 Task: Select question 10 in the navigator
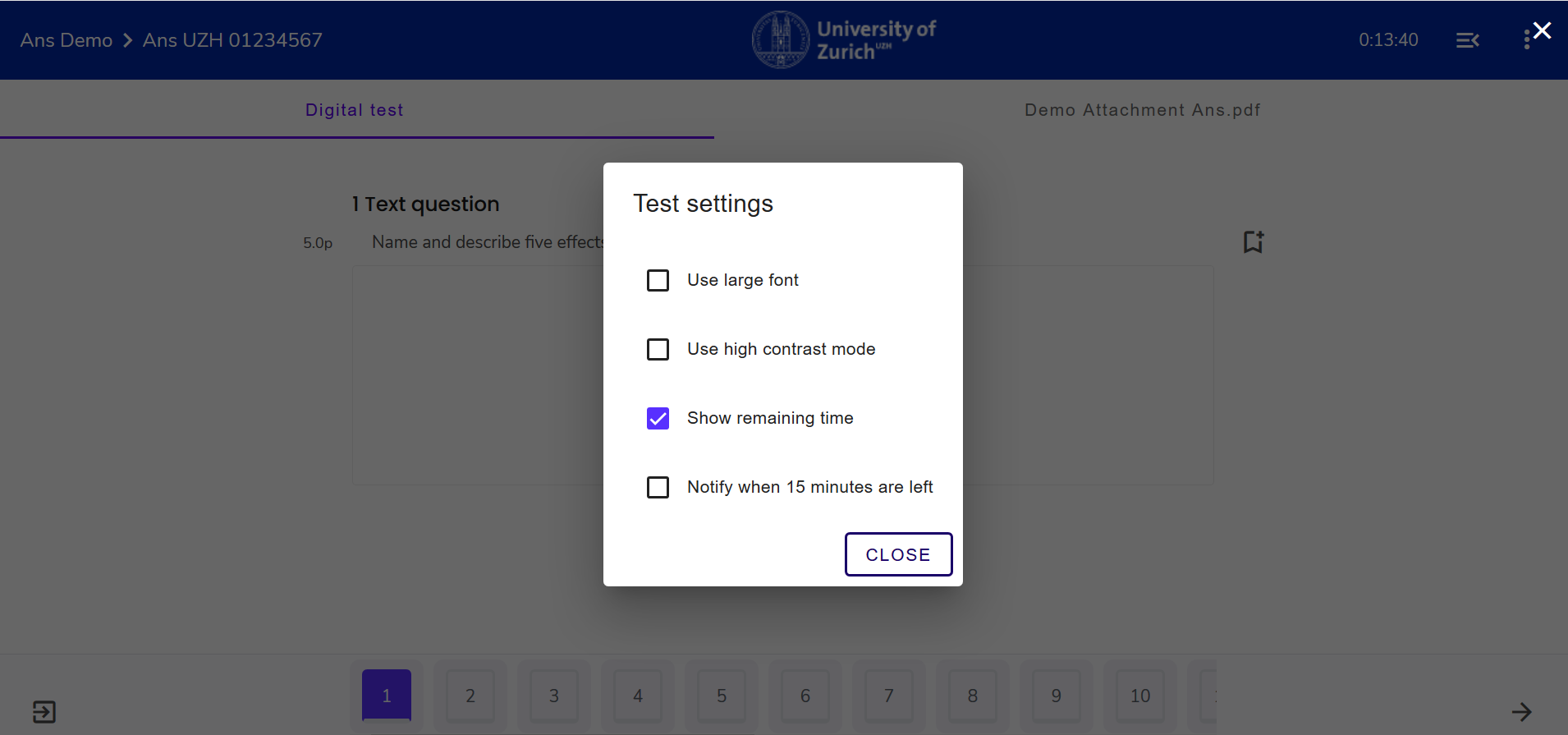coord(1140,696)
